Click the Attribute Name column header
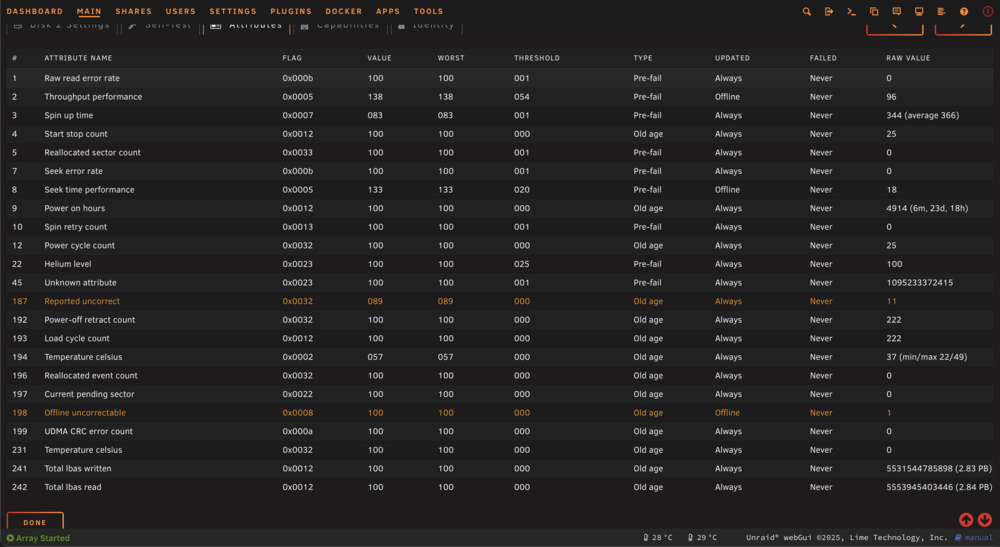This screenshot has height=547, width=1000. click(x=78, y=58)
